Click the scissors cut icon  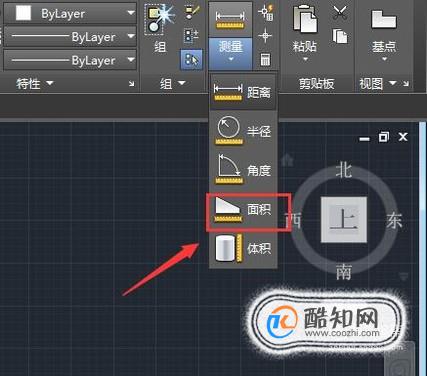(x=340, y=13)
